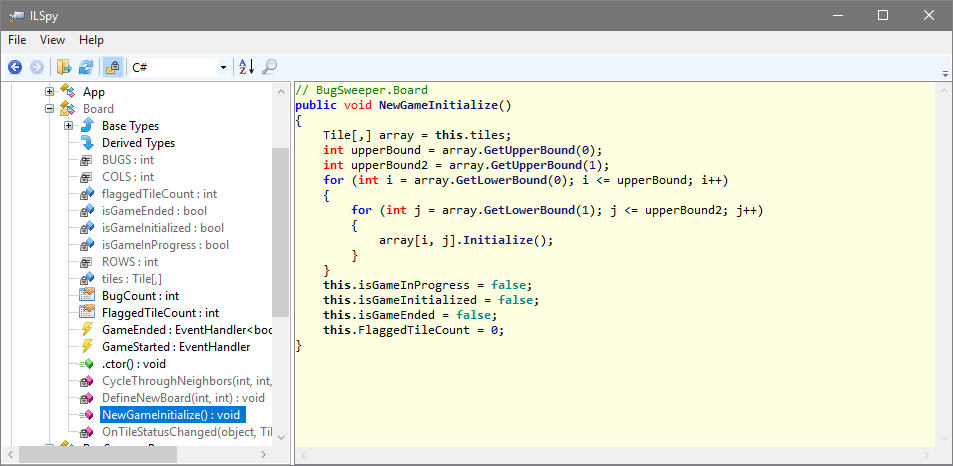Click the Base Types up-arrow icon
953x466 pixels.
[88, 126]
